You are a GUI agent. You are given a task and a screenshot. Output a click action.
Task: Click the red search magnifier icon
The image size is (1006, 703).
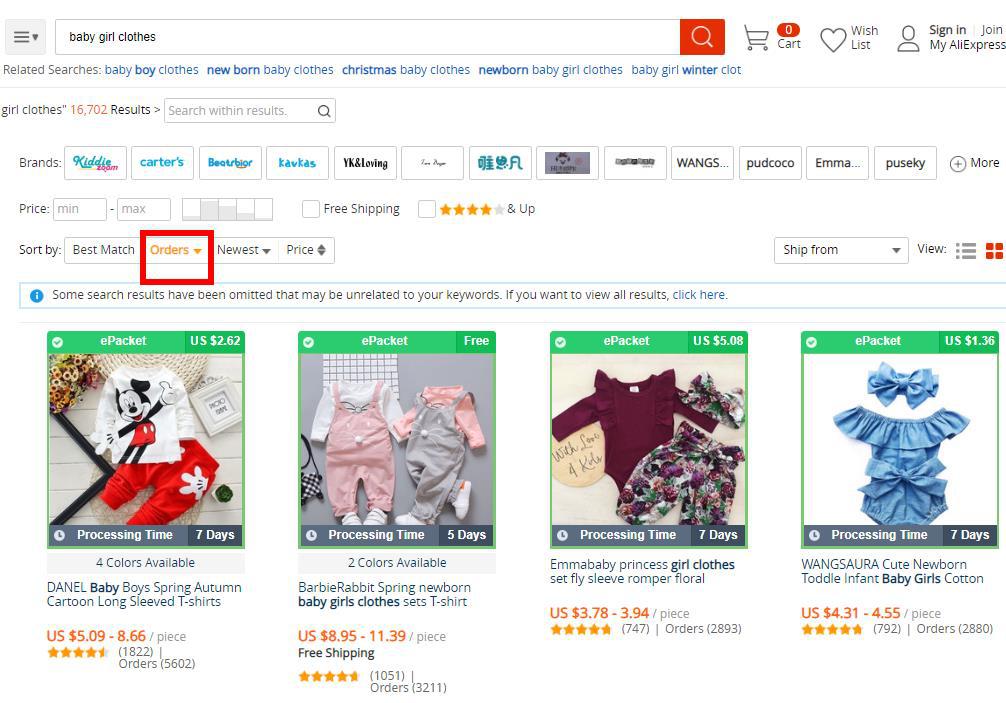click(x=702, y=36)
